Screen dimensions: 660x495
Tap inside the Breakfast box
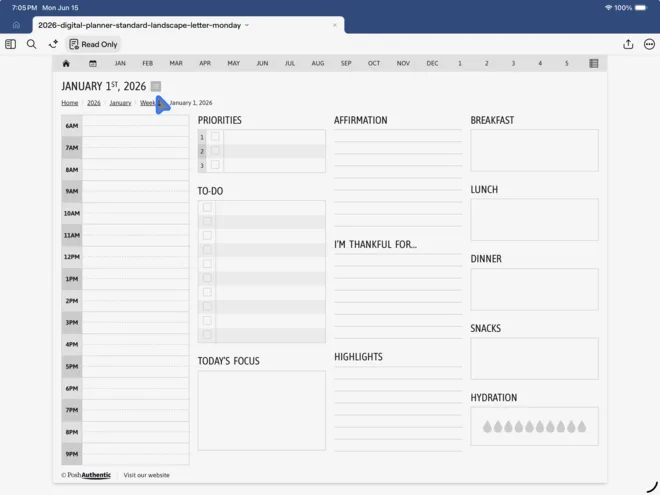[534, 150]
